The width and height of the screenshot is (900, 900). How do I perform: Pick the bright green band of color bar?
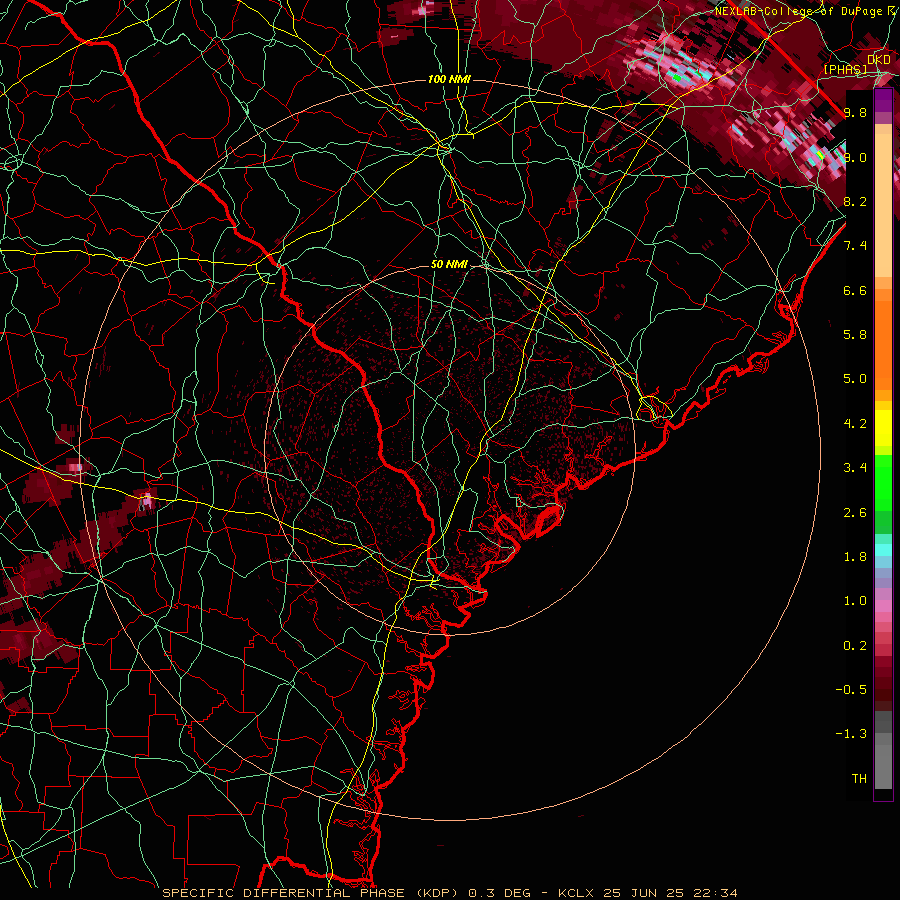(883, 482)
